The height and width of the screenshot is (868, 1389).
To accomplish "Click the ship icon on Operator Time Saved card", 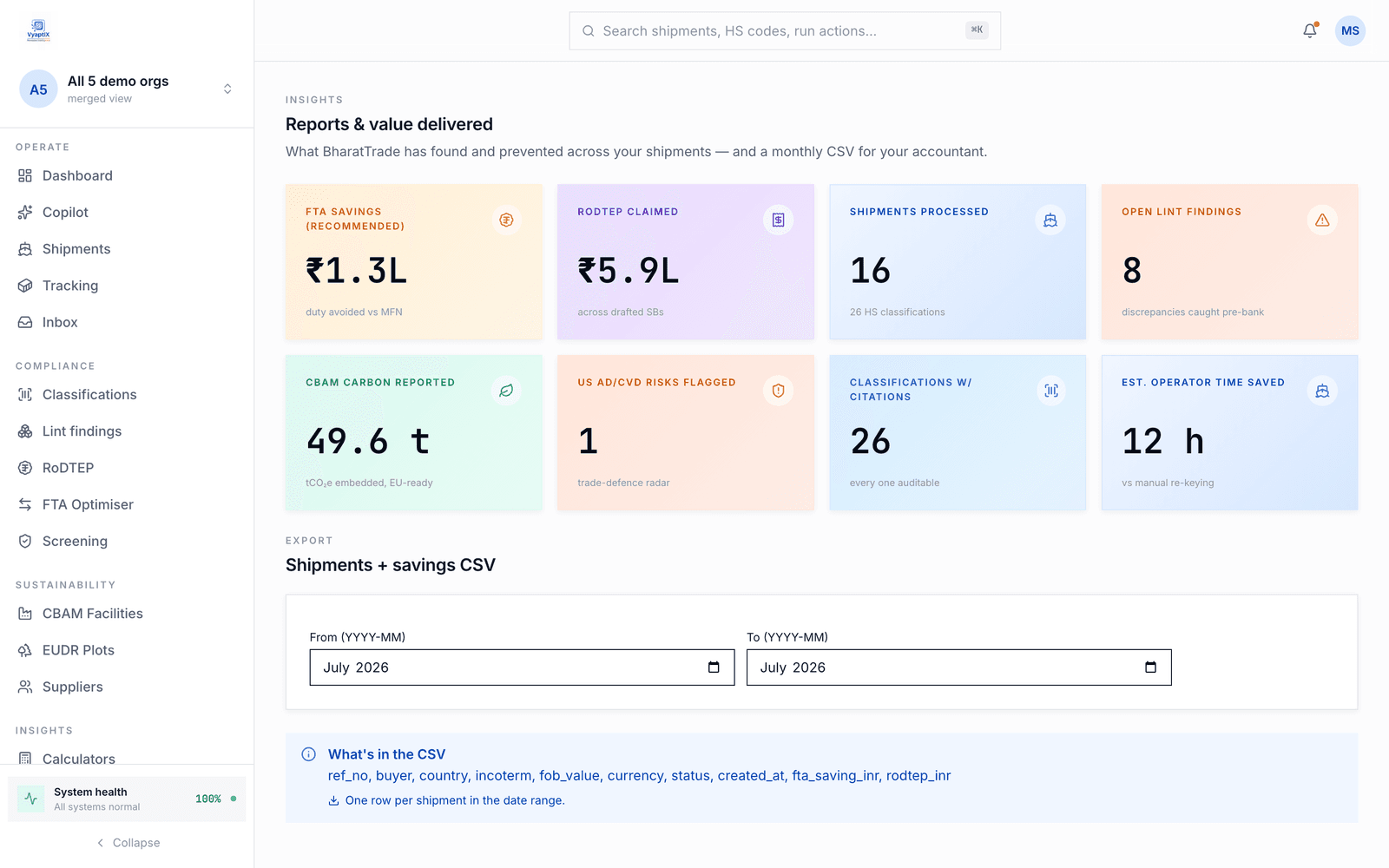I will tap(1322, 391).
